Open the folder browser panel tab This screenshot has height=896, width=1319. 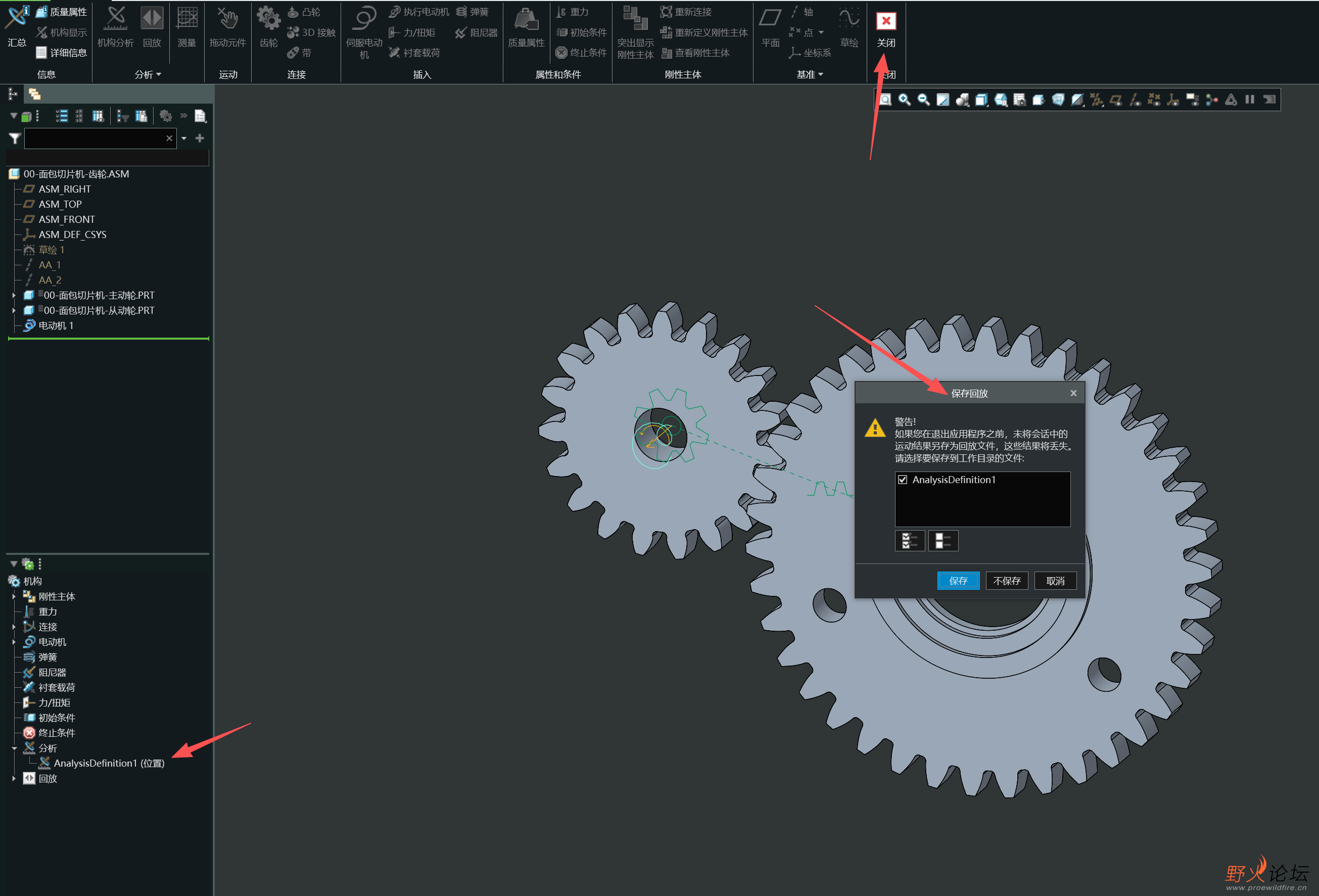(x=35, y=94)
